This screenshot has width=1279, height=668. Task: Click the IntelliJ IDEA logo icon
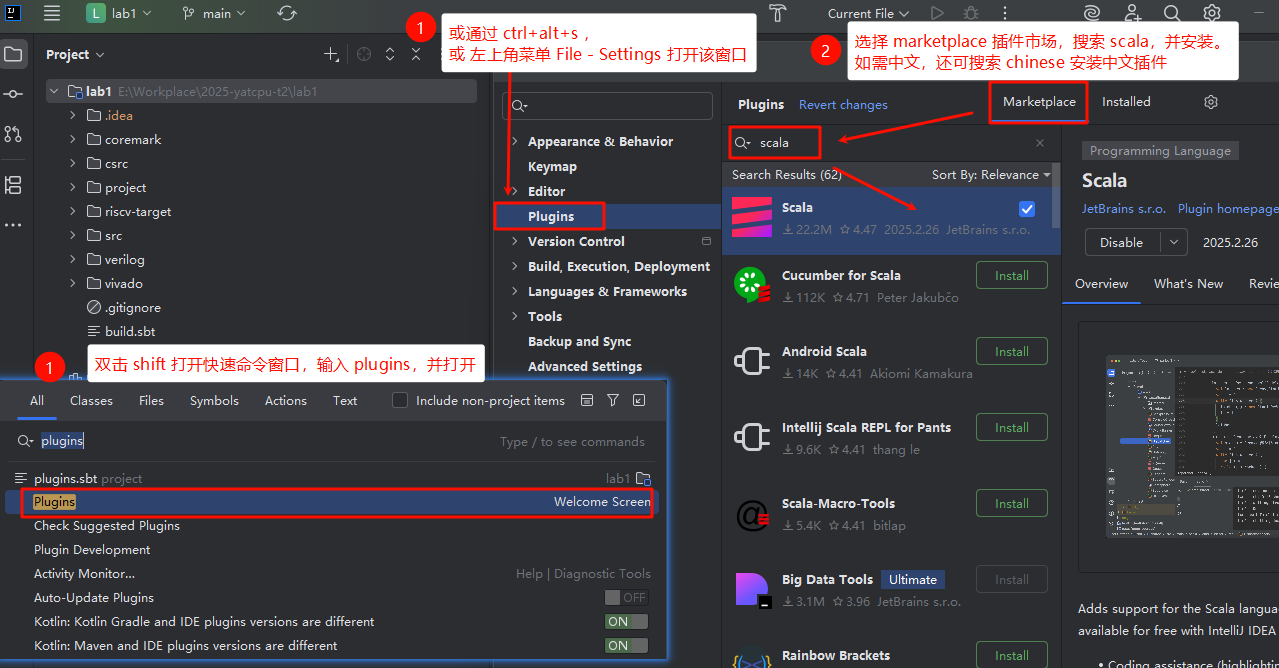[13, 13]
